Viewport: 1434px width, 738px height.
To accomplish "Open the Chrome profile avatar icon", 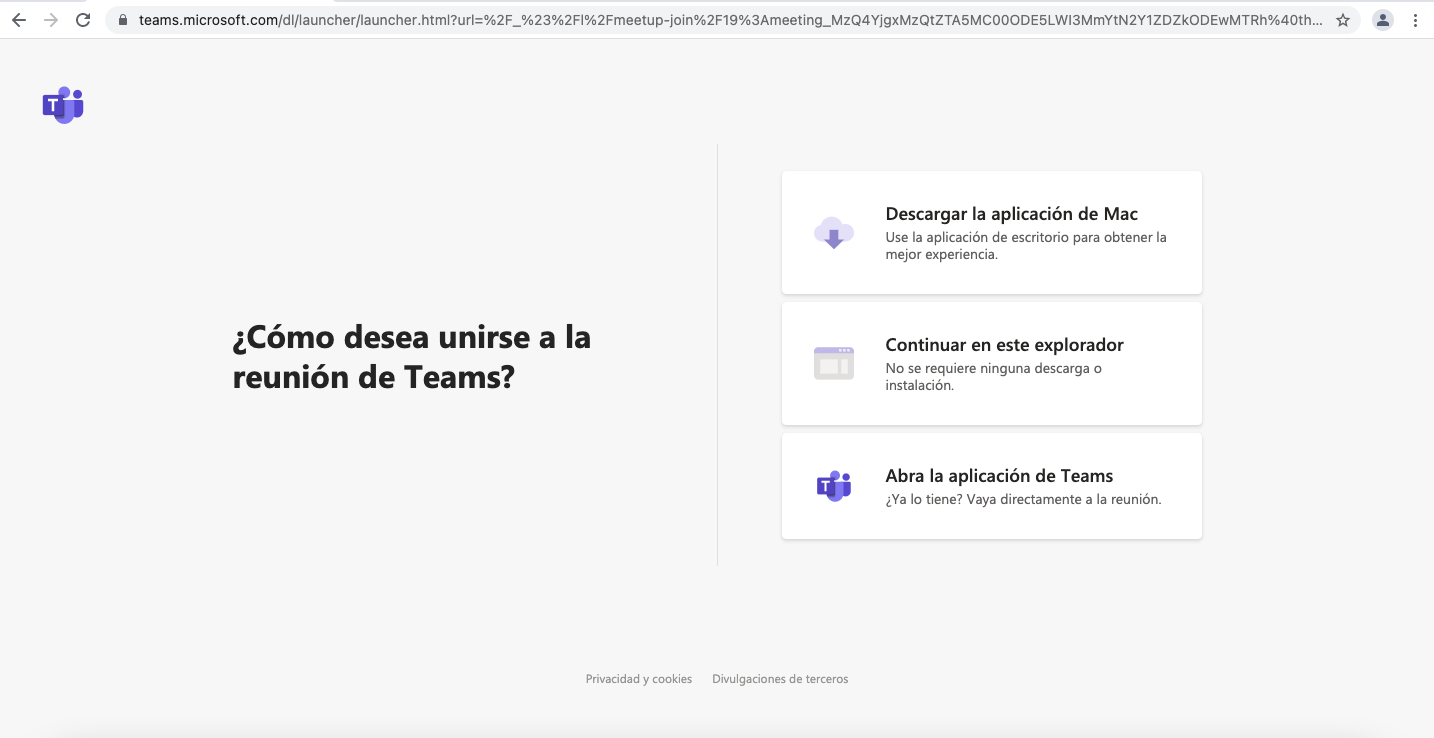I will (1383, 20).
